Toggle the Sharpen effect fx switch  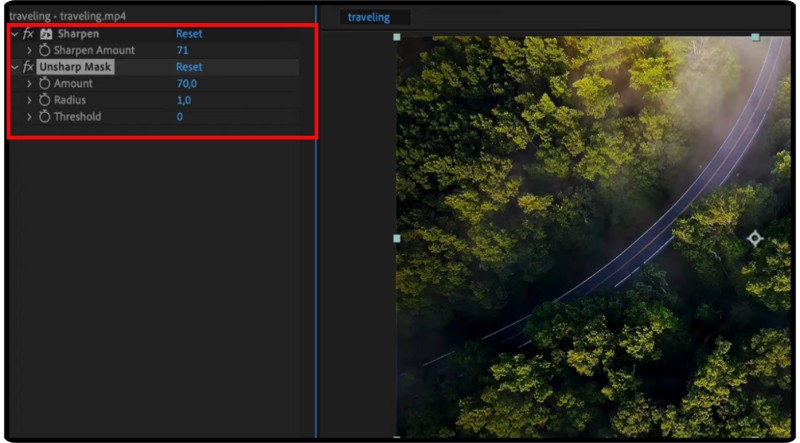28,34
